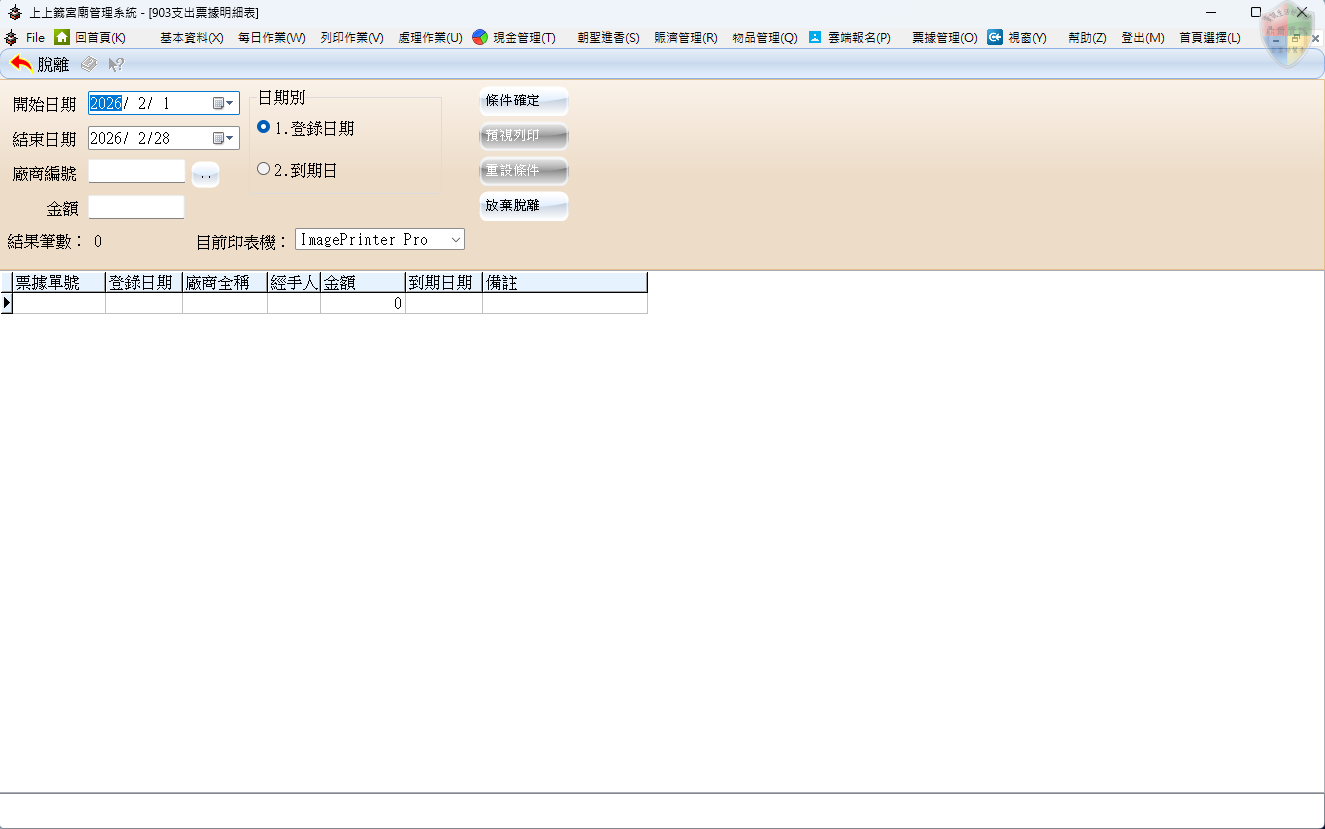Screen dimensions: 1325x829
Task: Click the blue arrow icon beside 視窗
Action: click(x=995, y=37)
